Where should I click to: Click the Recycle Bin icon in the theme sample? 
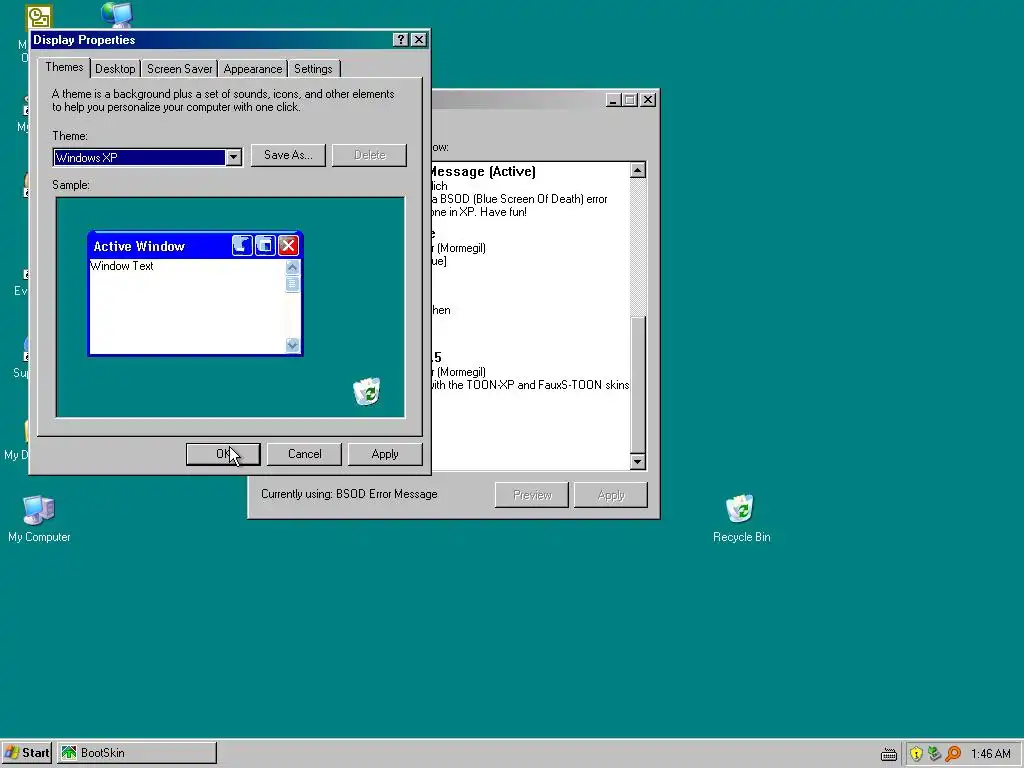click(x=366, y=391)
